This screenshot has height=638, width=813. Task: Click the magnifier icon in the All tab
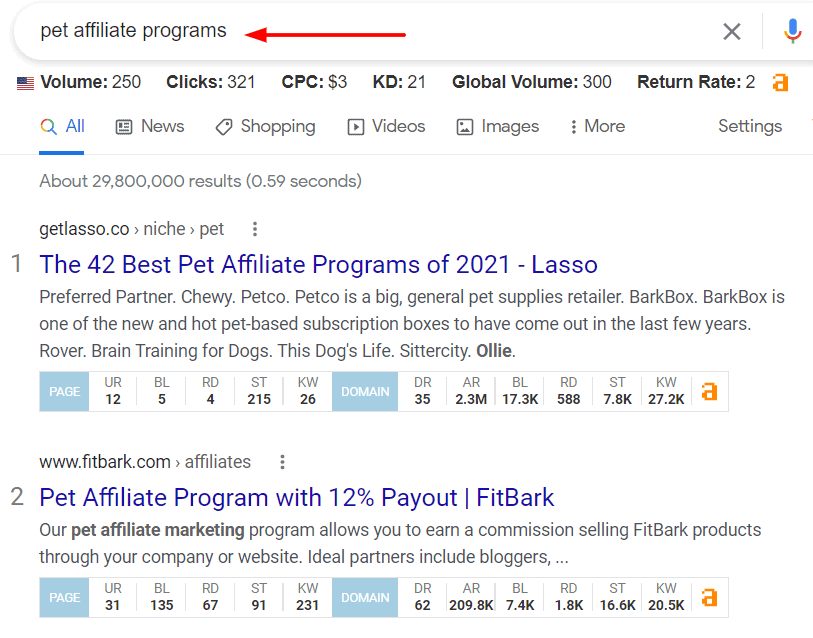pyautogui.click(x=47, y=126)
